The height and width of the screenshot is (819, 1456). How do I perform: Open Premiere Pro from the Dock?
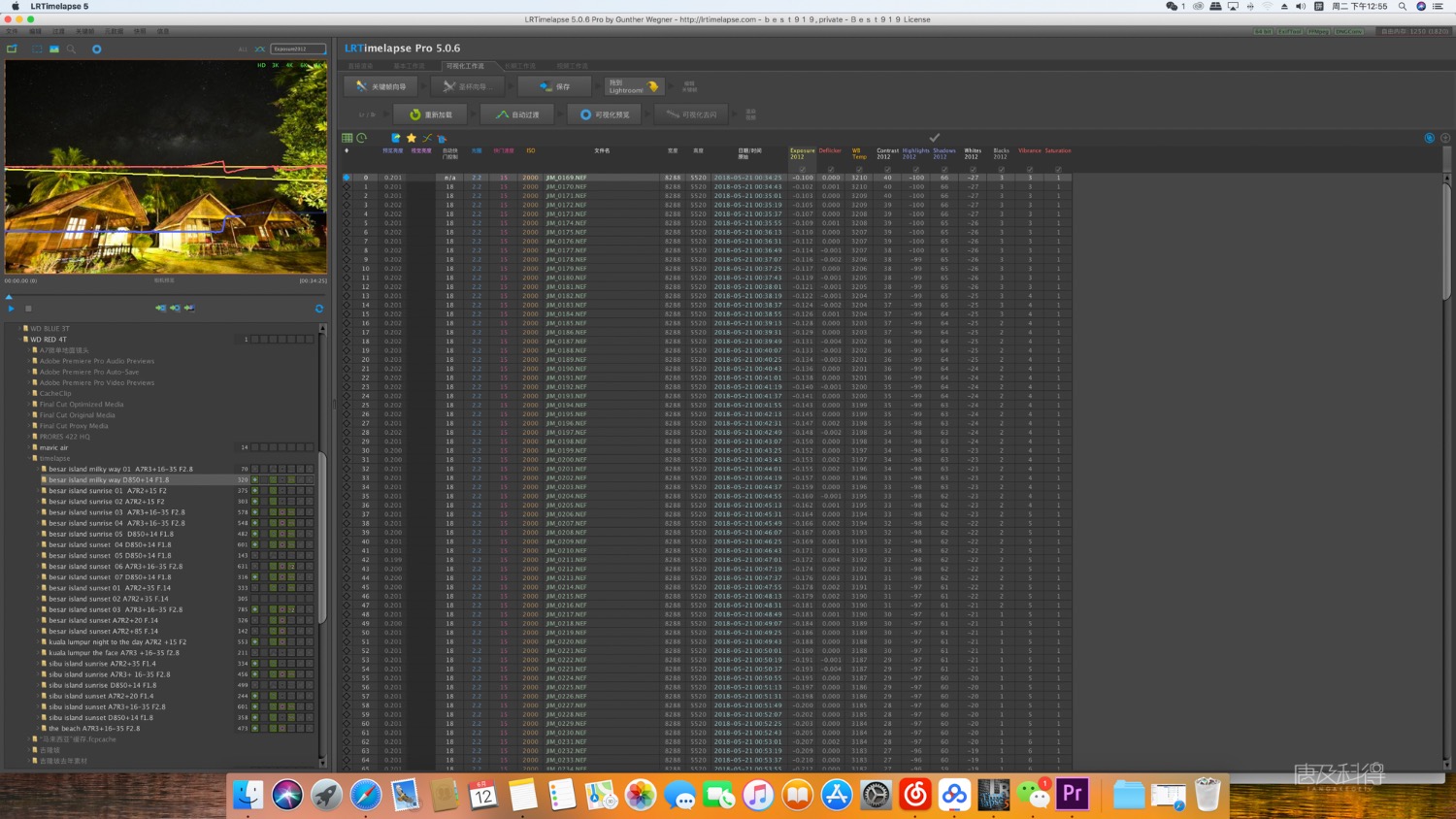coord(1072,794)
